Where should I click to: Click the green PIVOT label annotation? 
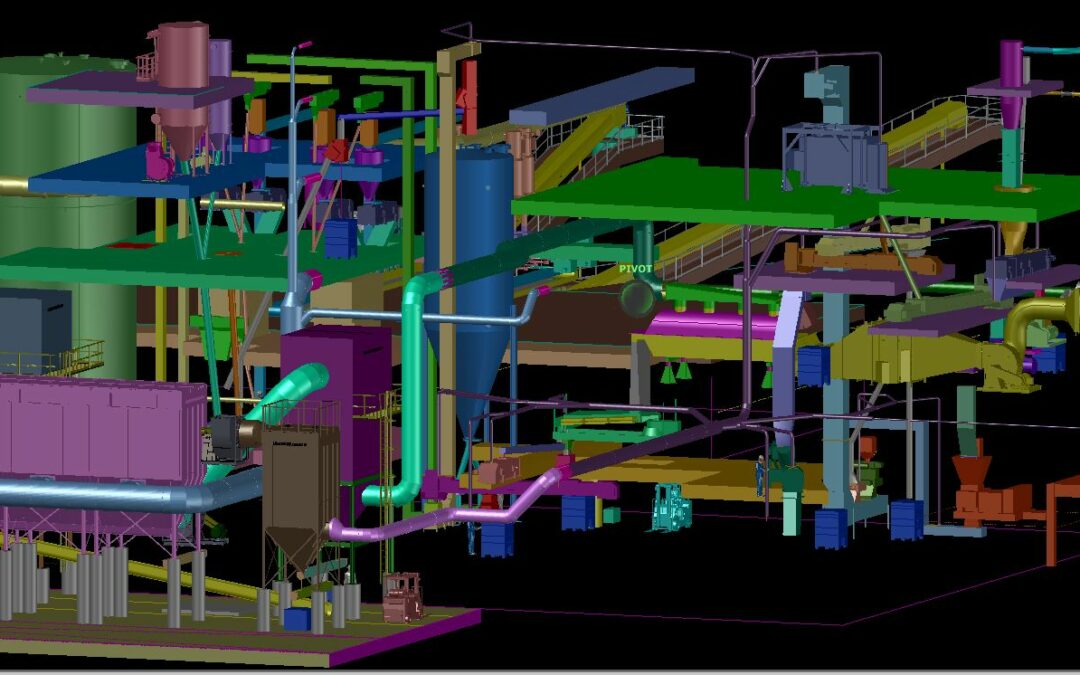[x=637, y=267]
